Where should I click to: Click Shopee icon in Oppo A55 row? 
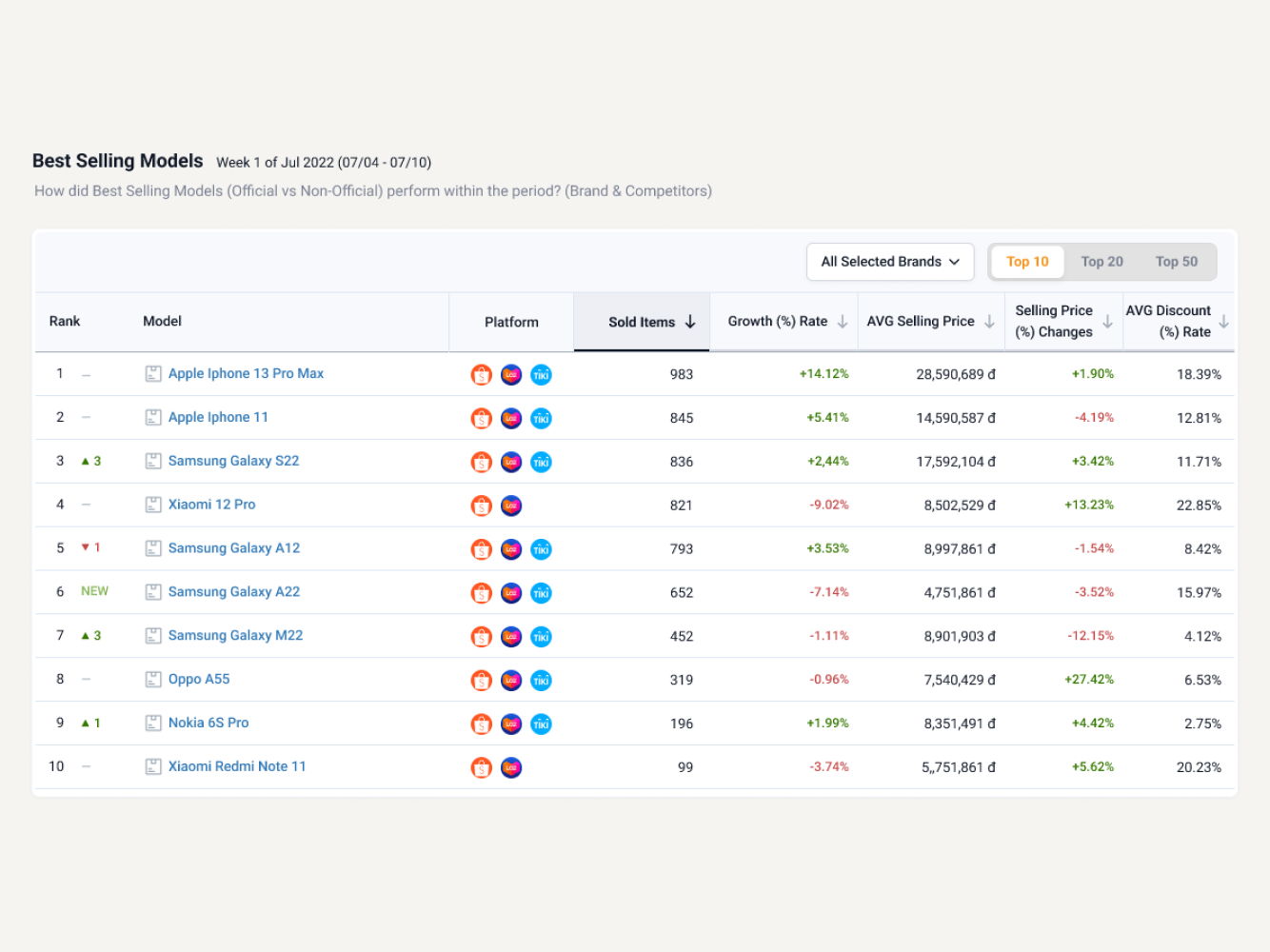click(482, 681)
